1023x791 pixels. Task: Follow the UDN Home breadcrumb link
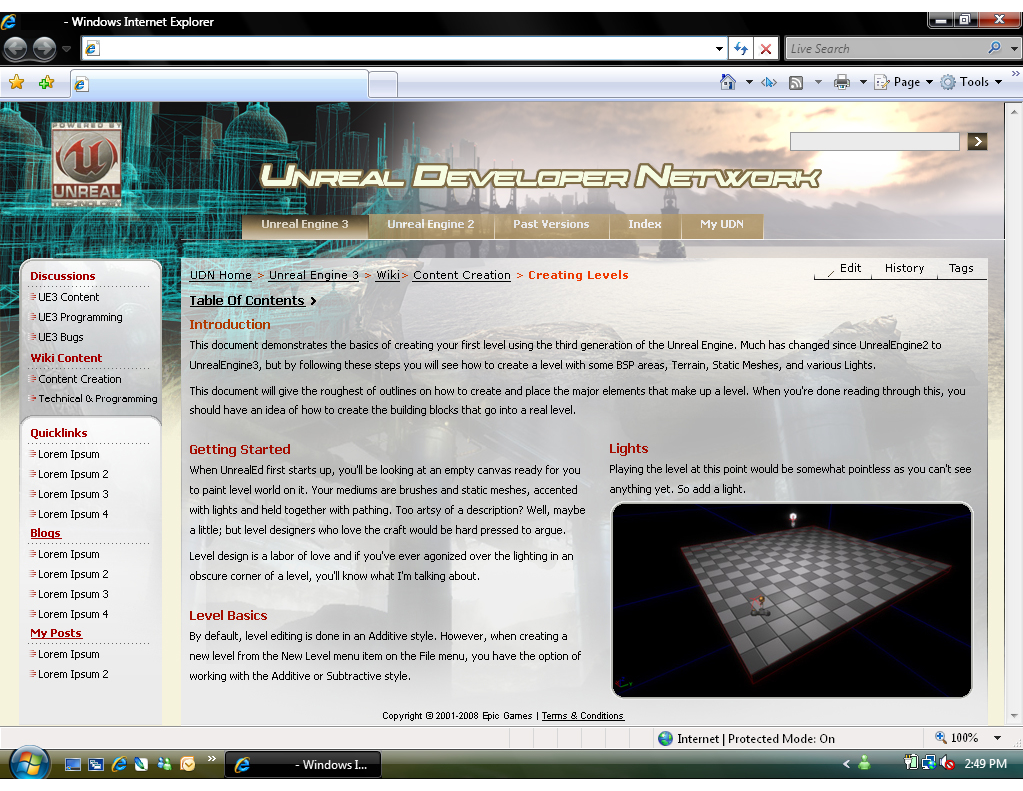click(221, 275)
